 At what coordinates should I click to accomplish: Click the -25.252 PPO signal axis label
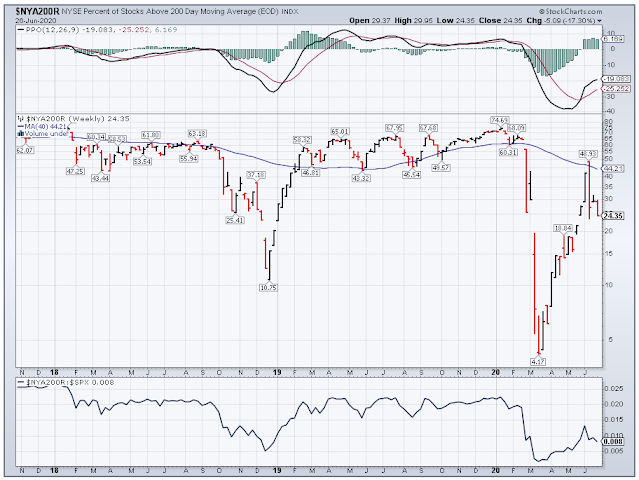pyautogui.click(x=615, y=88)
